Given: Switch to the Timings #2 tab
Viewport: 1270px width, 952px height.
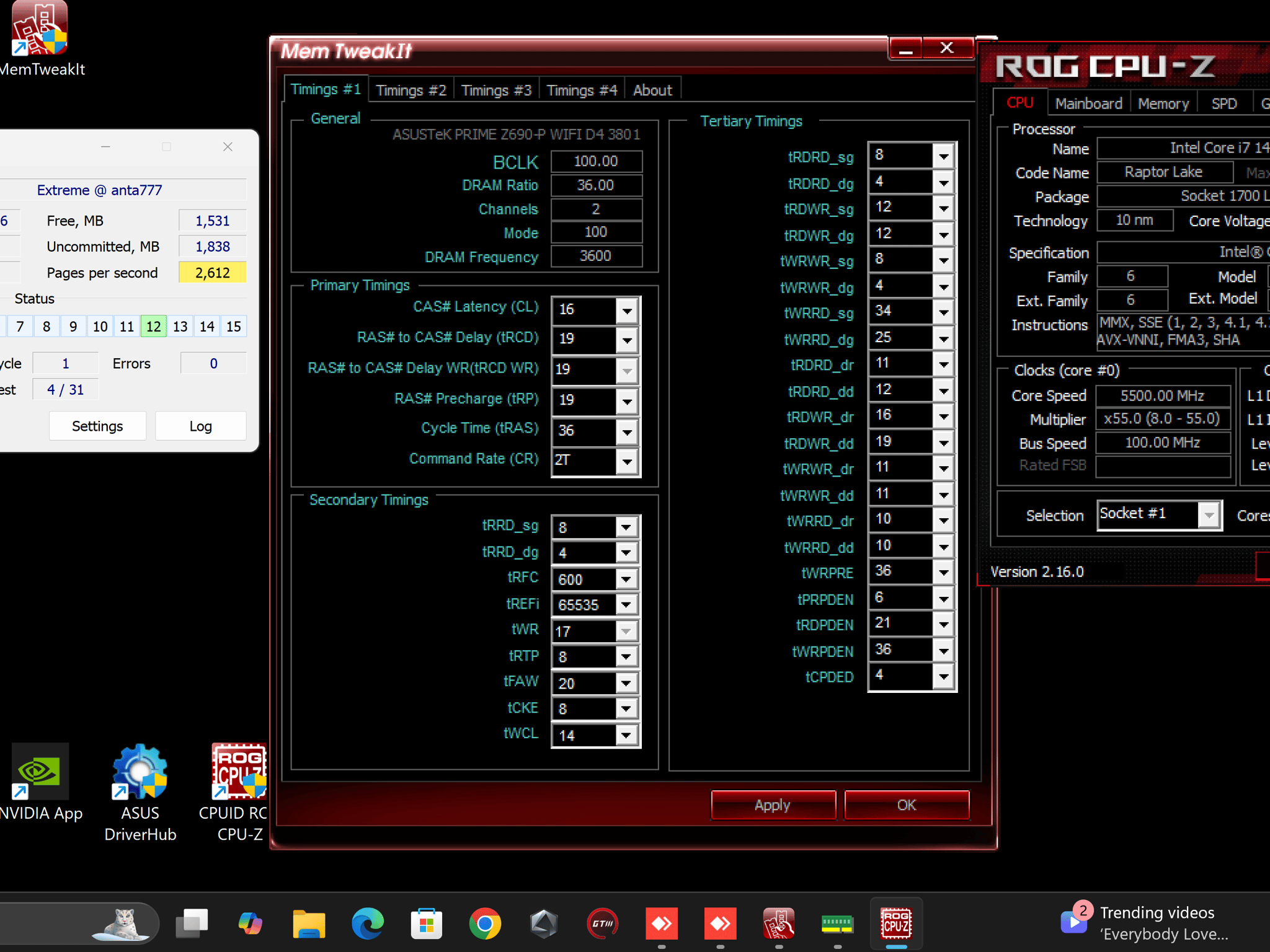Looking at the screenshot, I should (x=411, y=90).
